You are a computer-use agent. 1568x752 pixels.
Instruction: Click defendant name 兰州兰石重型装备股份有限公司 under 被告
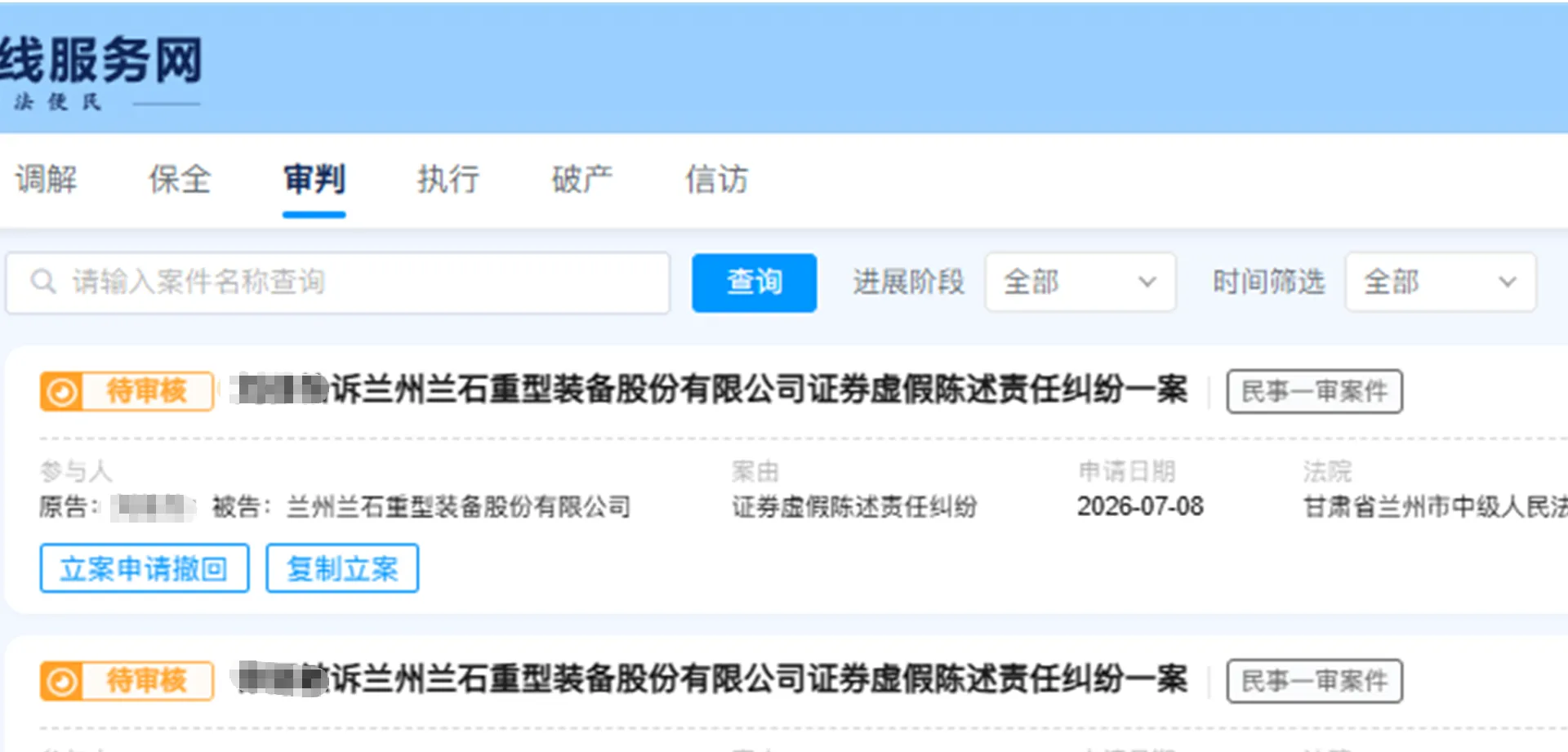coord(458,507)
